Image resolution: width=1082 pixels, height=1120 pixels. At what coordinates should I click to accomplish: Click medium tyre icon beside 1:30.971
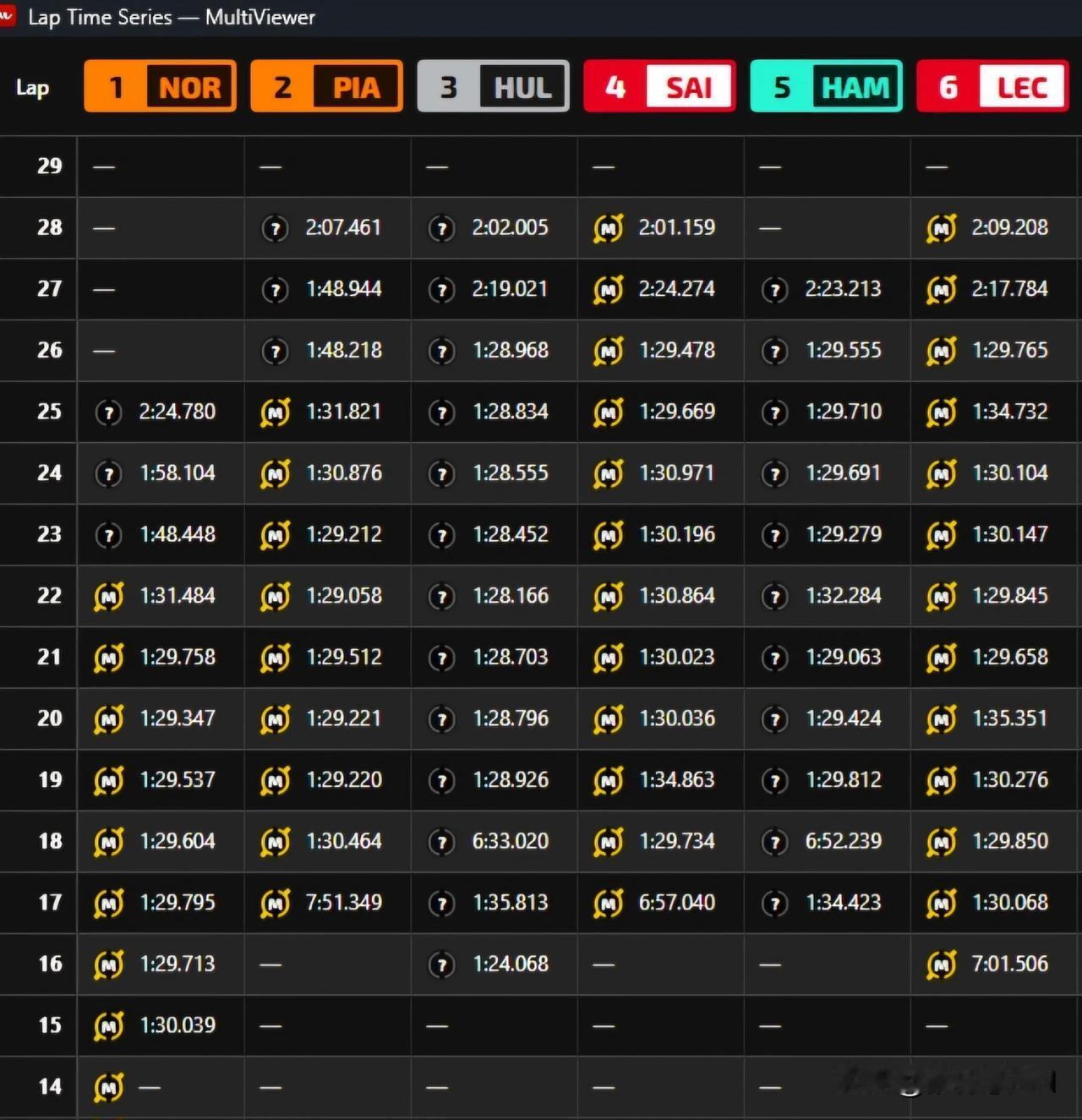click(608, 474)
